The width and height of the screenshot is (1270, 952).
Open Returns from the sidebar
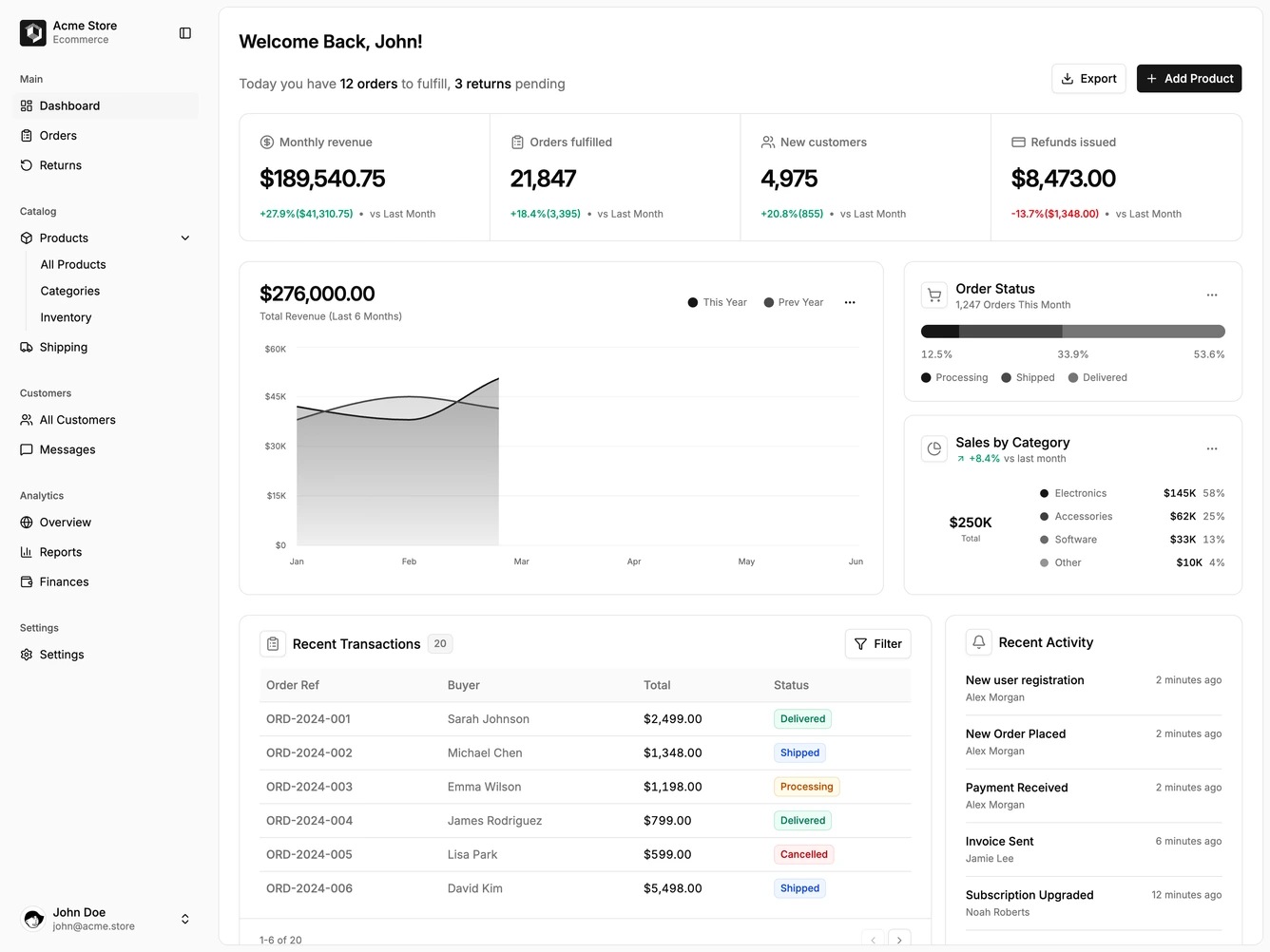pos(106,165)
